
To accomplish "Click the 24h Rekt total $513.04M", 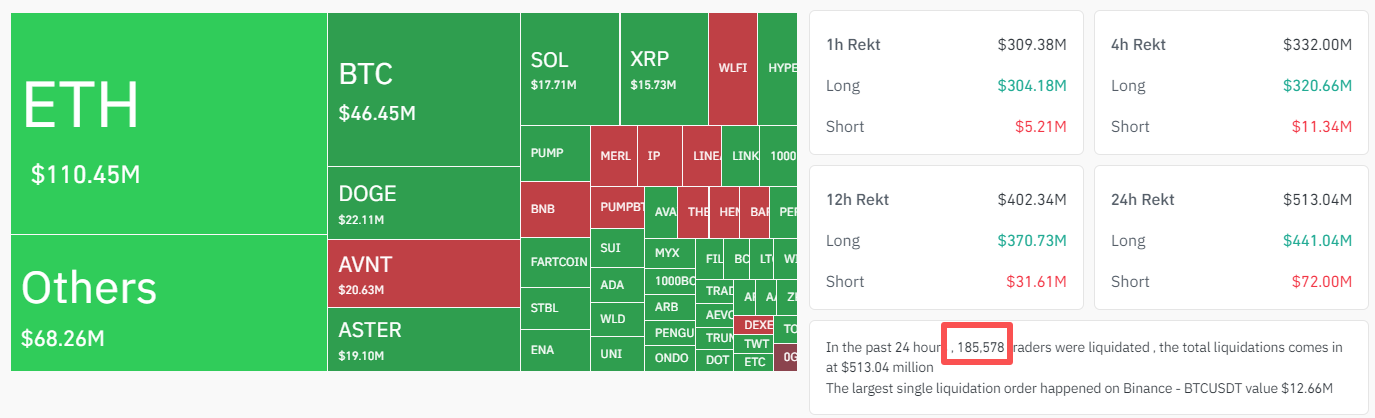I will [x=1317, y=199].
